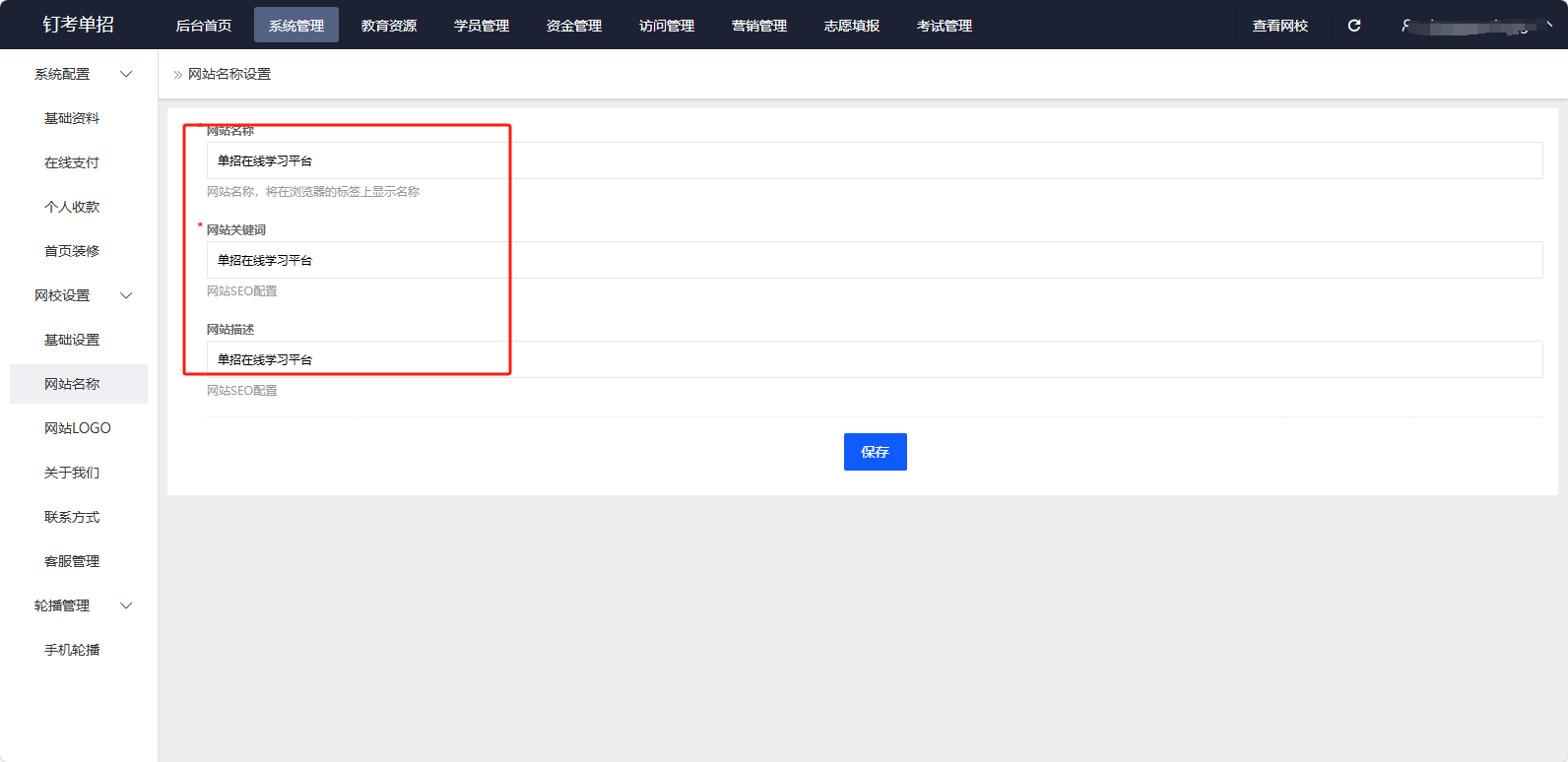The height and width of the screenshot is (762, 1568).
Task: Open 在线支付 in sidebar
Action: click(x=72, y=162)
